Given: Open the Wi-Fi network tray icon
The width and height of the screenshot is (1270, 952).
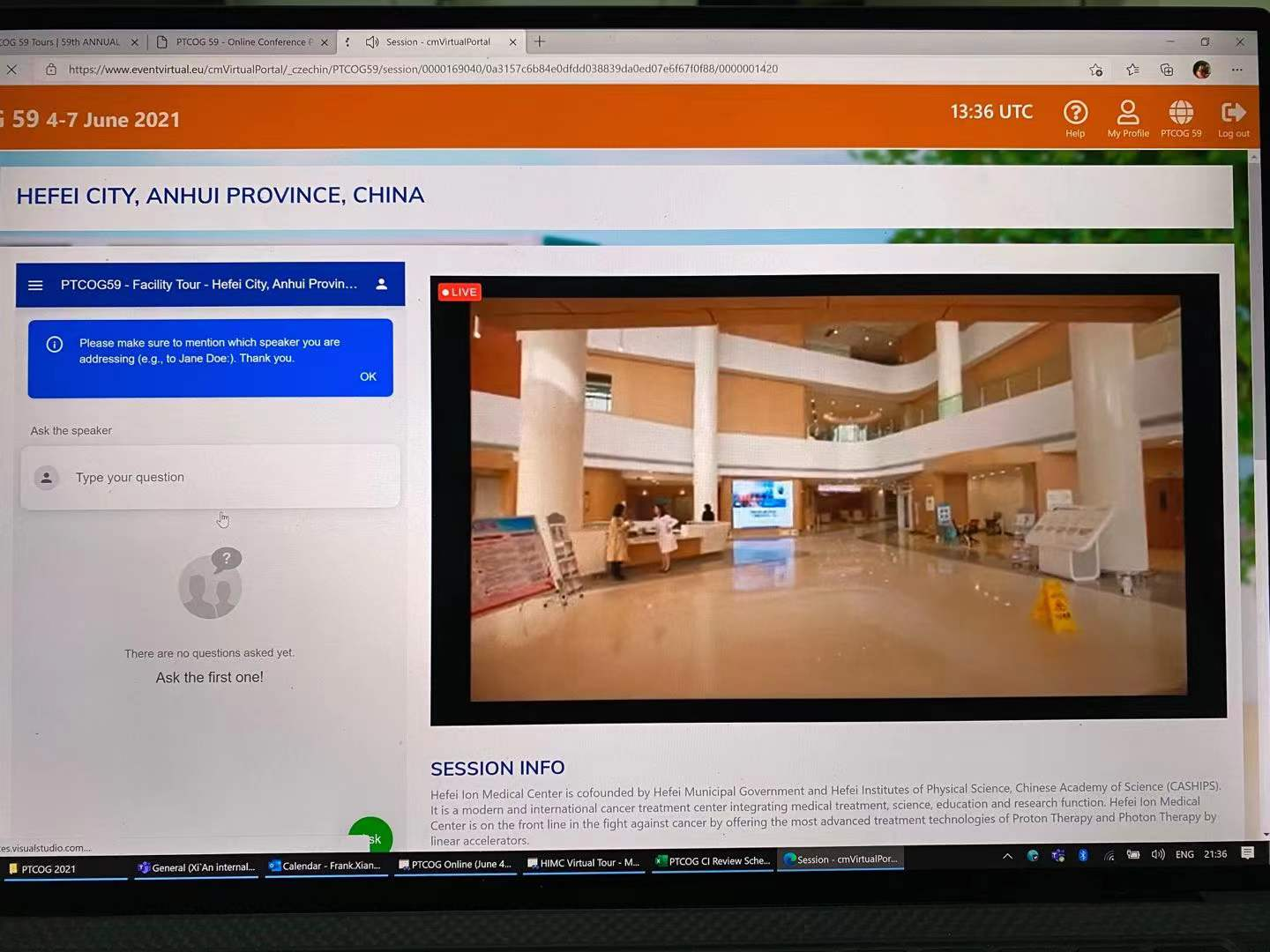Looking at the screenshot, I should [x=1109, y=855].
